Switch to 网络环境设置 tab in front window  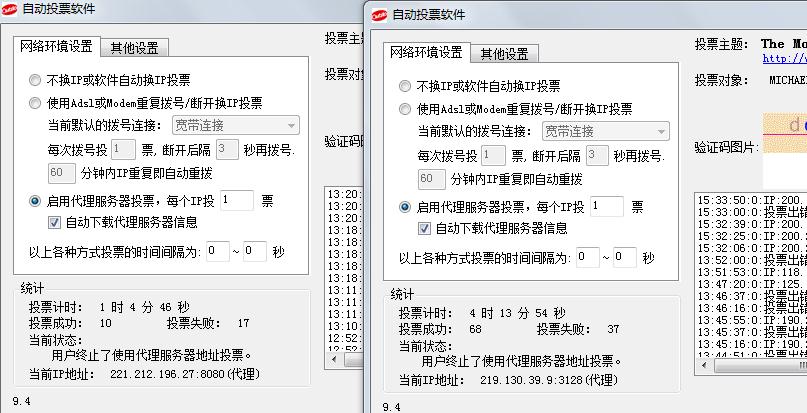pos(426,52)
